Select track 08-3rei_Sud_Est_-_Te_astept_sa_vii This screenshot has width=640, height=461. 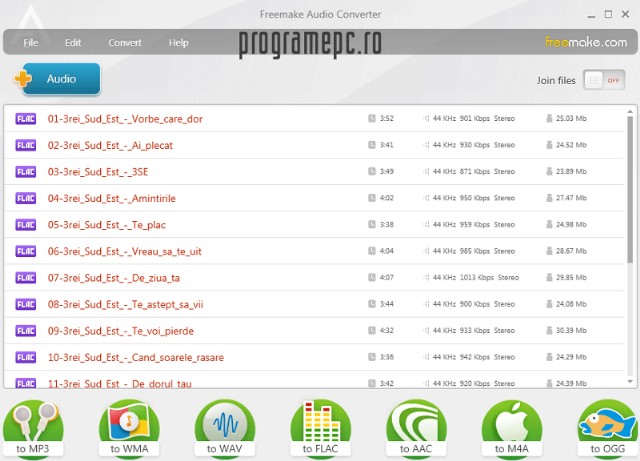(x=125, y=305)
